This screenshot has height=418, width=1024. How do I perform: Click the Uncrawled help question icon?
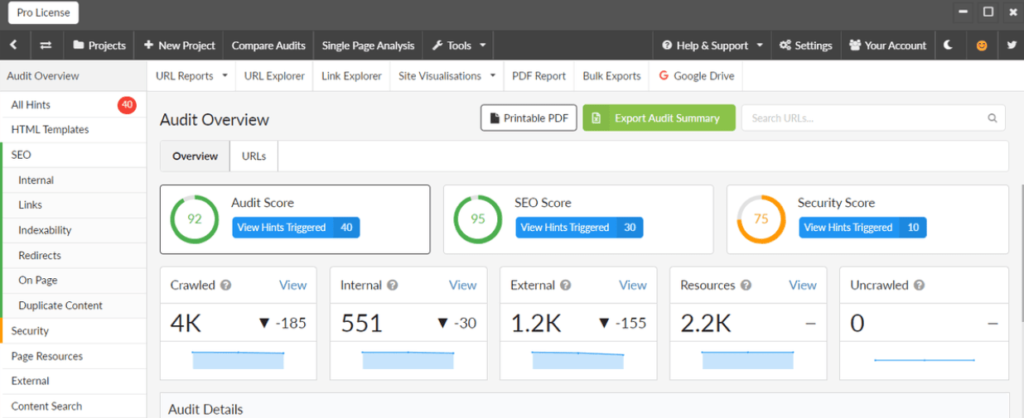coord(919,285)
